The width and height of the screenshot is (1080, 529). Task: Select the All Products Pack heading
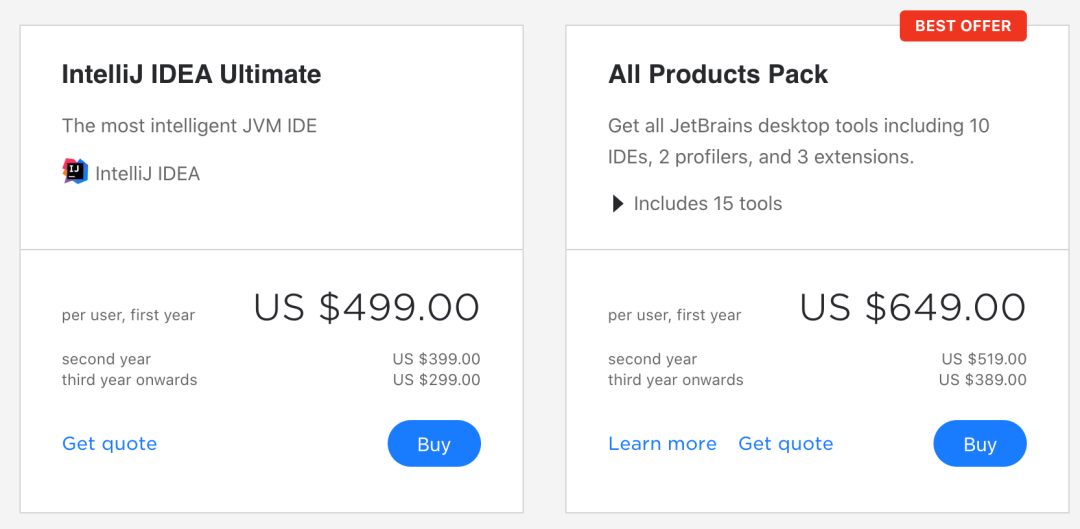(x=718, y=74)
